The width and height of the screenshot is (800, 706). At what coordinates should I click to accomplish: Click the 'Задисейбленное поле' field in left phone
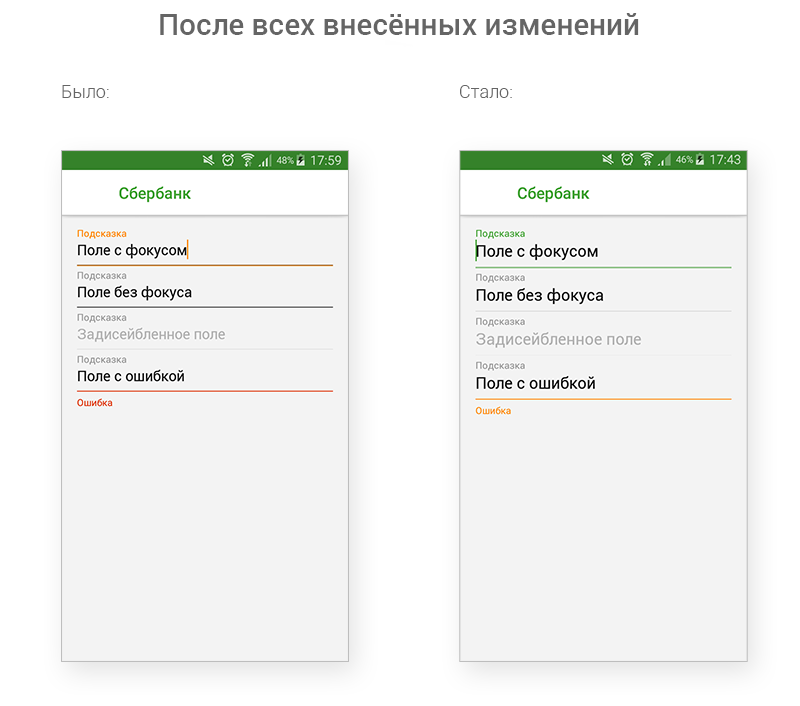coord(205,334)
